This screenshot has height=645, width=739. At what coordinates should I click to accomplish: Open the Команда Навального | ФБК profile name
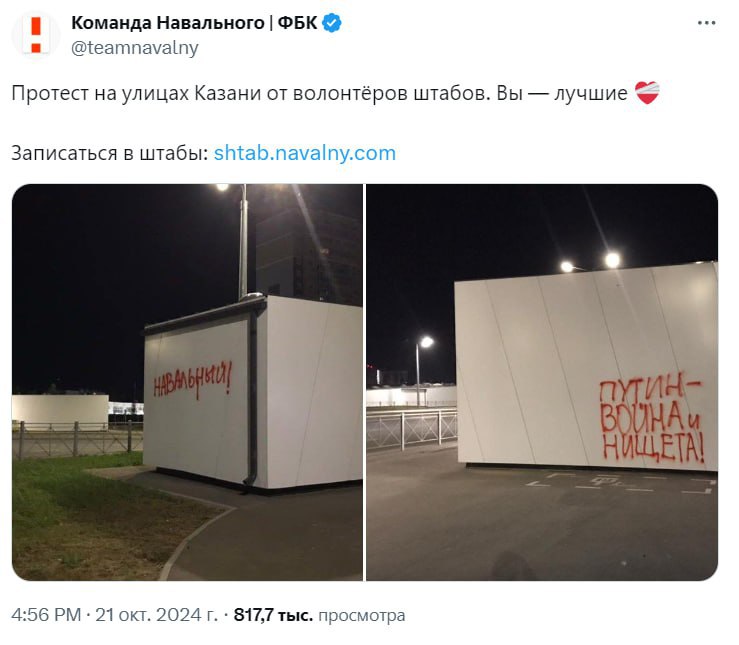pyautogui.click(x=194, y=23)
